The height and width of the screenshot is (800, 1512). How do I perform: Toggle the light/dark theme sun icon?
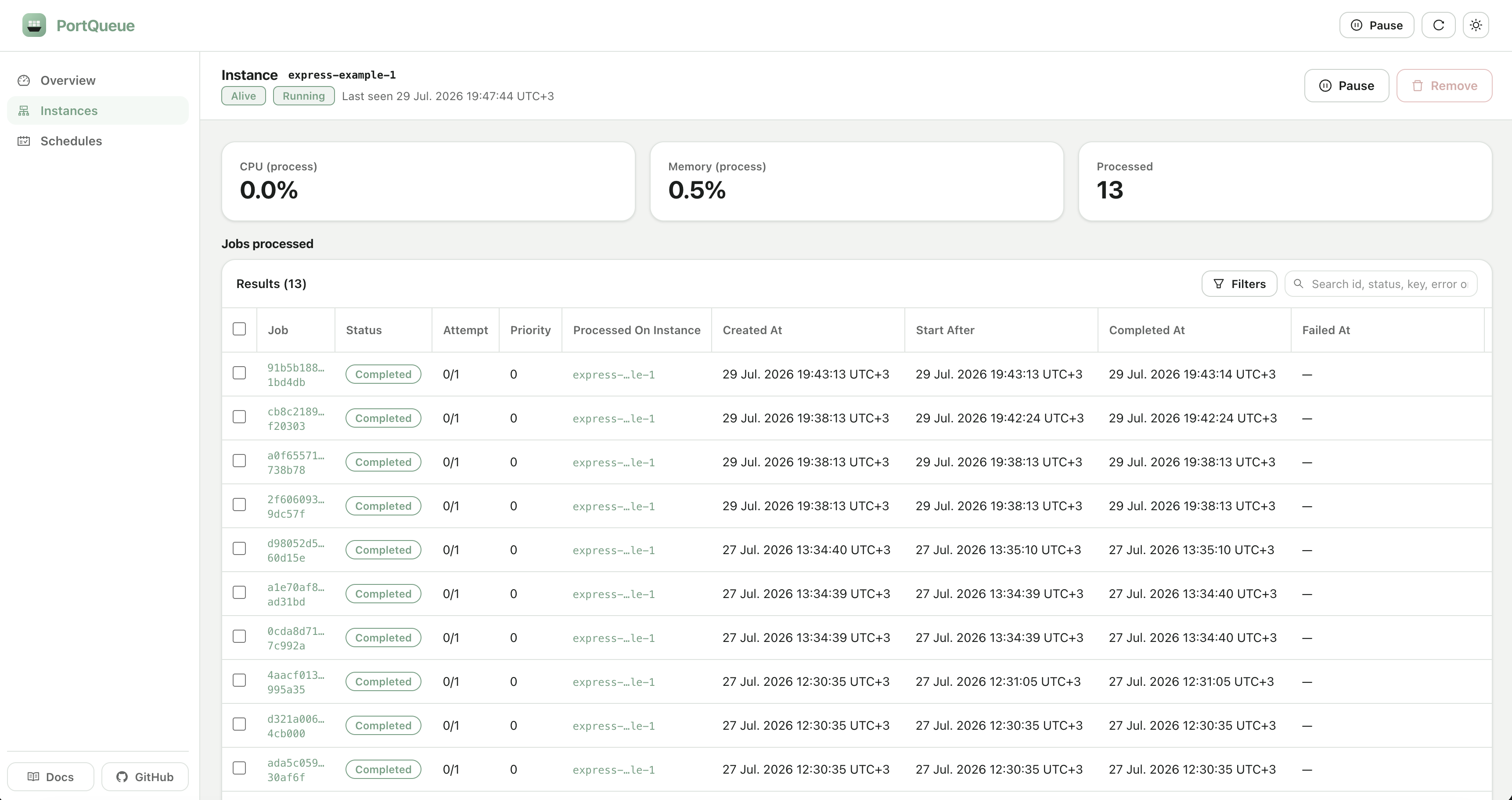[1476, 25]
